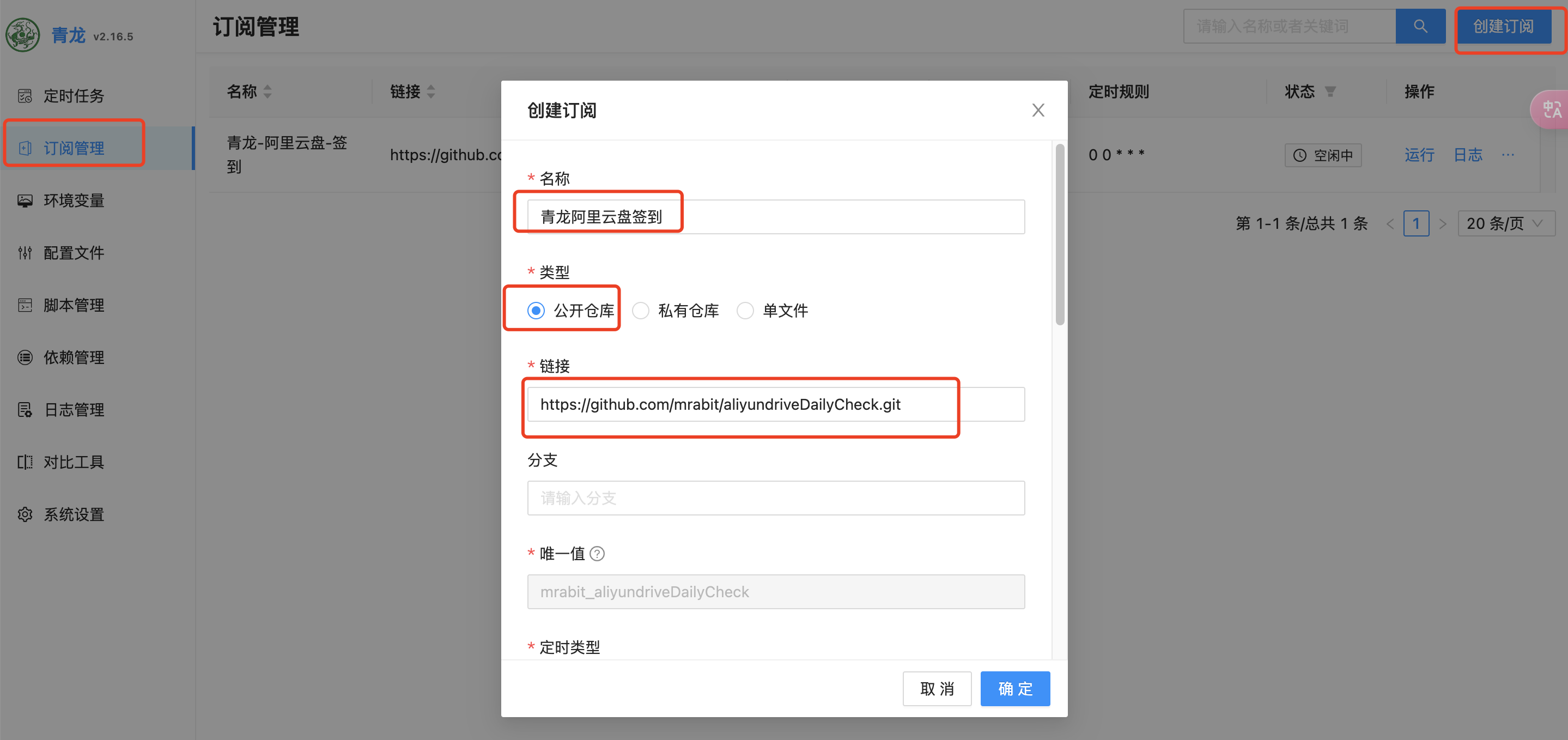
Task: Open 日志管理 in the sidebar
Action: [98, 410]
